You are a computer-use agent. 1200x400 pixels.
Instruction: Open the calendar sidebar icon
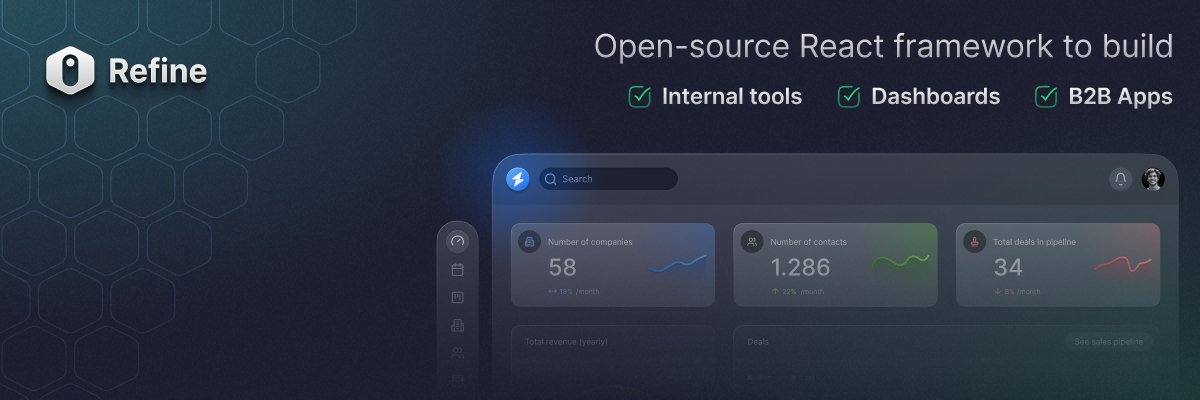point(458,270)
